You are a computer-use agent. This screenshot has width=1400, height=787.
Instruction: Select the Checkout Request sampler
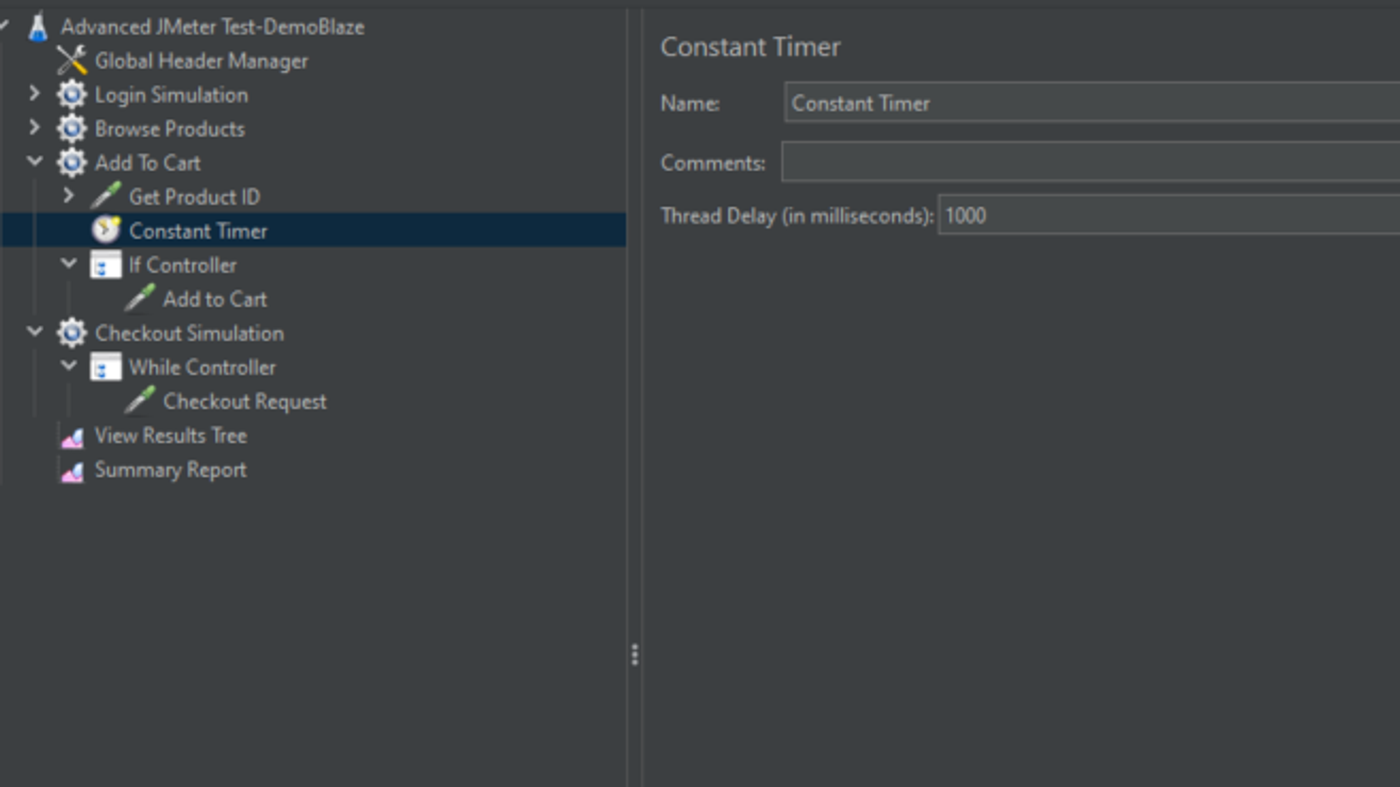pyautogui.click(x=245, y=401)
